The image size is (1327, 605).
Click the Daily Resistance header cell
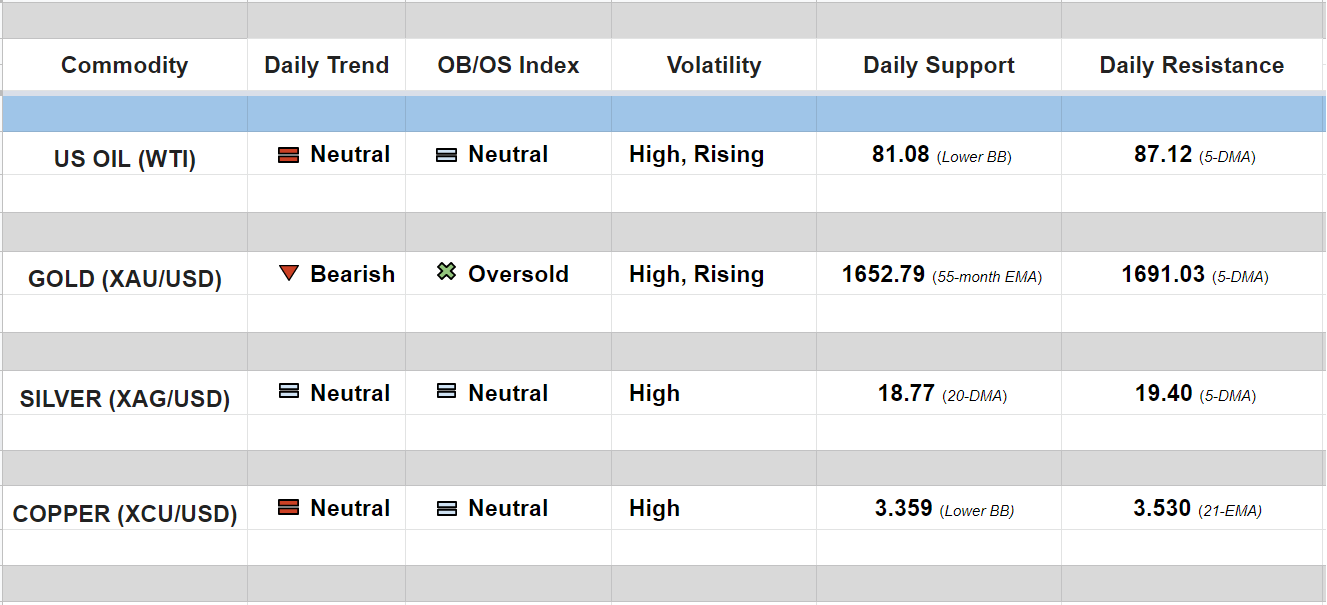point(1191,66)
